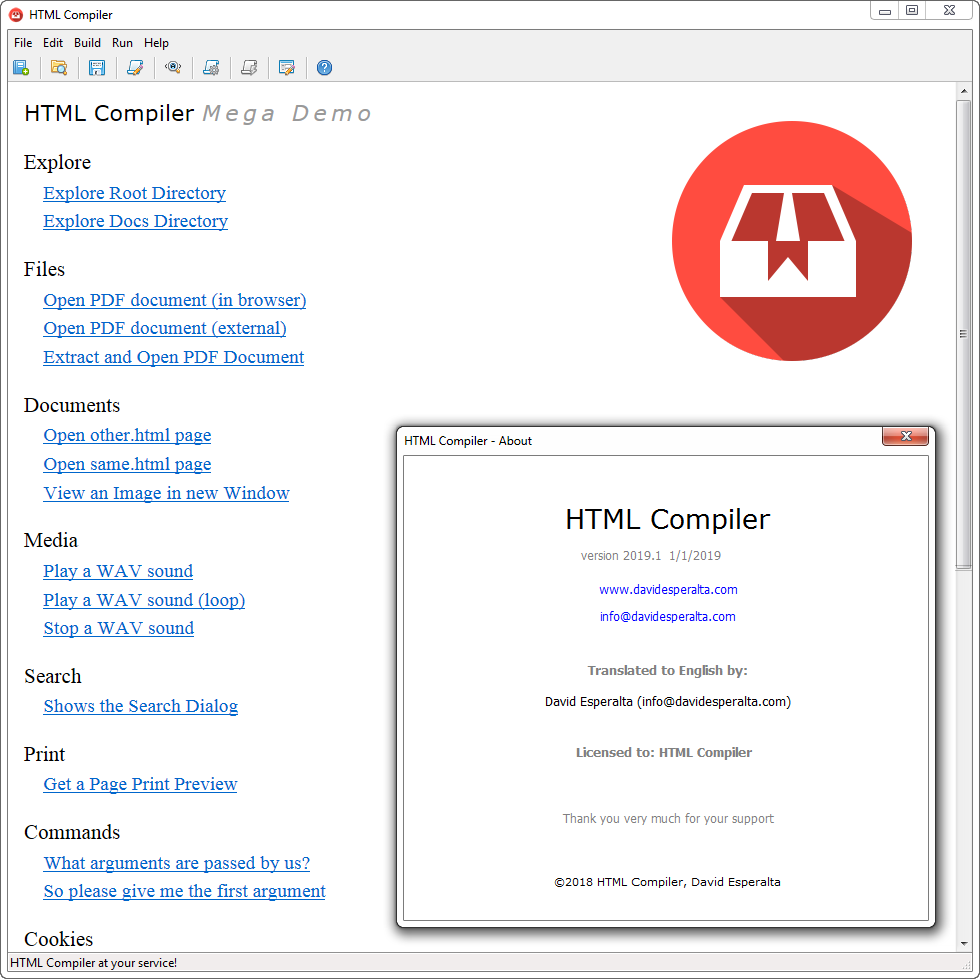Click the status bar text 'HTML Compiler at your service!'
980x979 pixels.
click(x=94, y=963)
